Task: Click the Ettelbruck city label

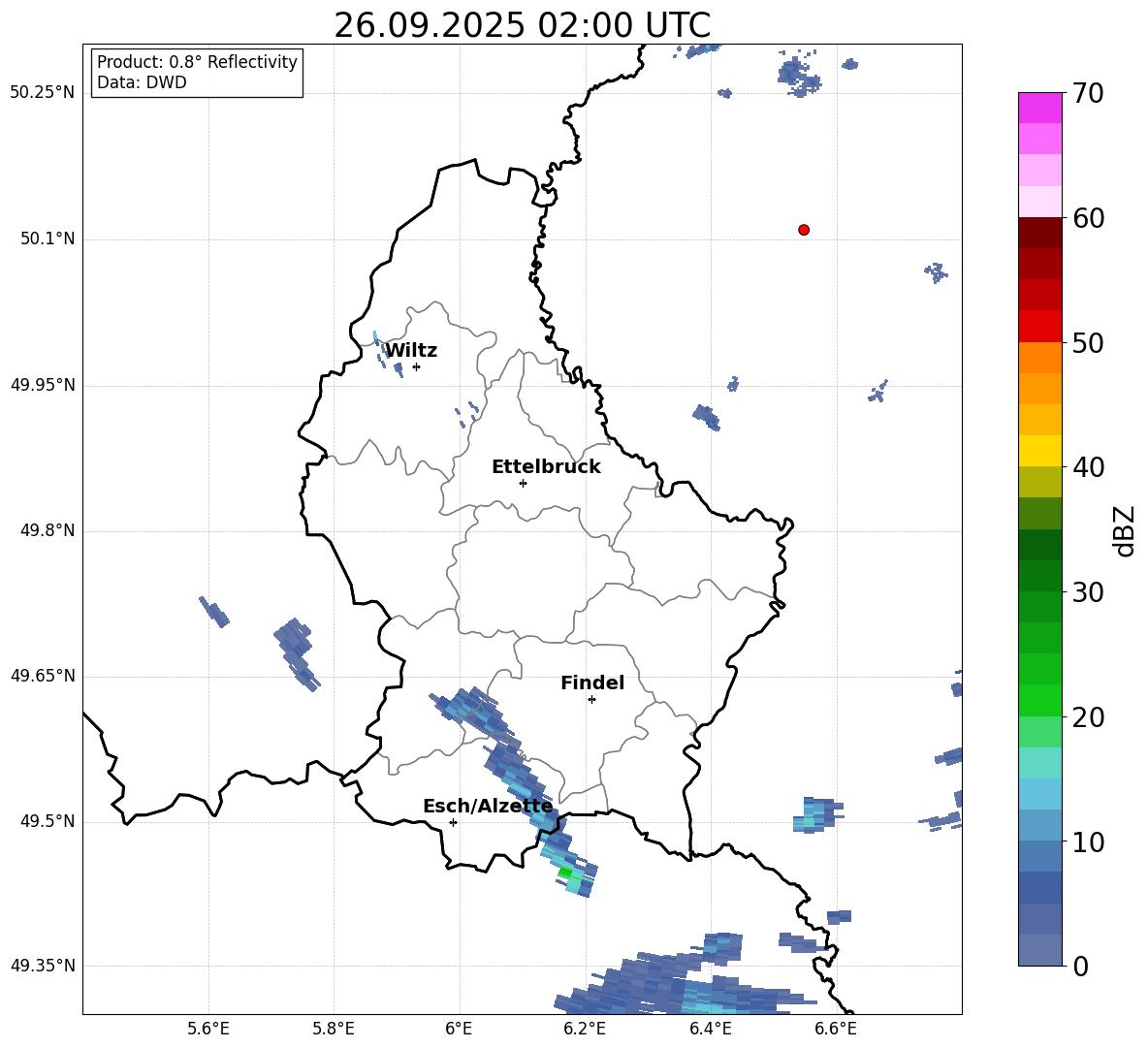Action: [x=546, y=467]
